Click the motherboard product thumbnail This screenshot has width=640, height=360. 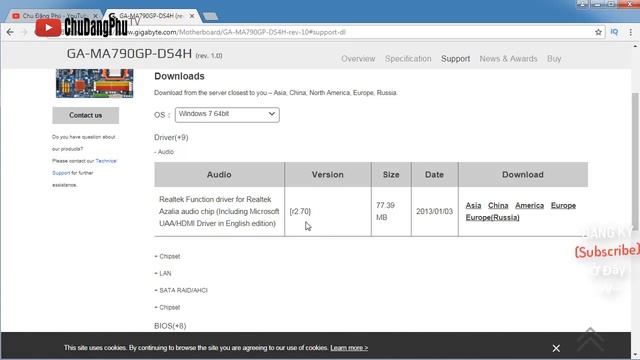click(x=95, y=83)
